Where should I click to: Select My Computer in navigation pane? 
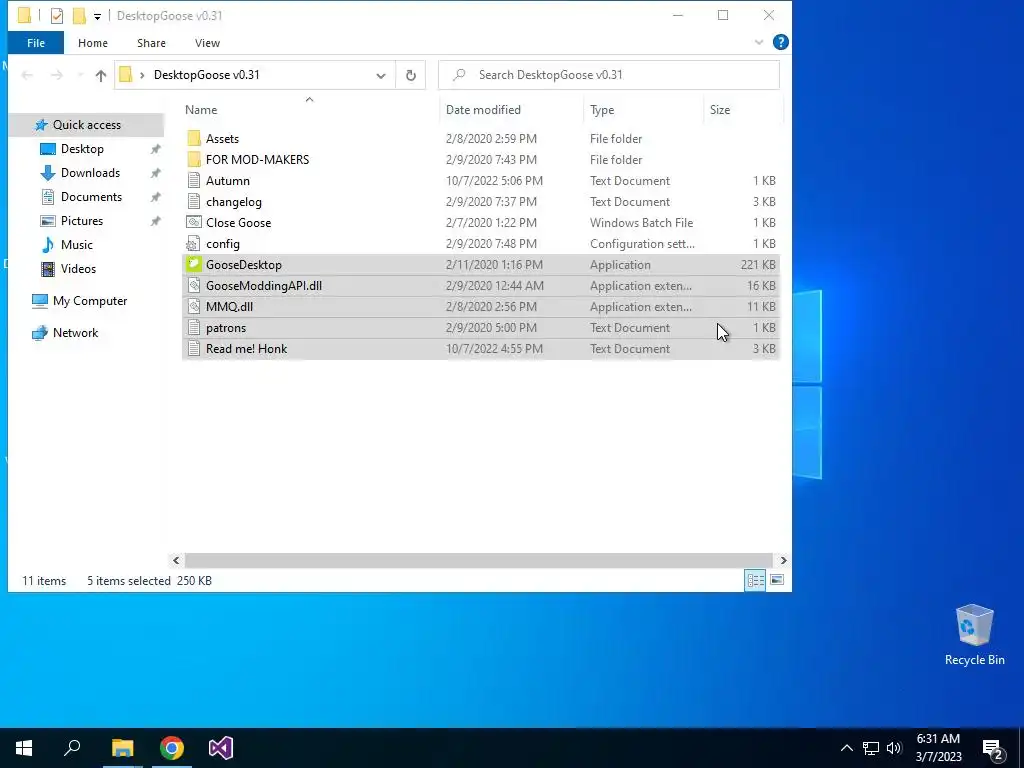click(89, 301)
